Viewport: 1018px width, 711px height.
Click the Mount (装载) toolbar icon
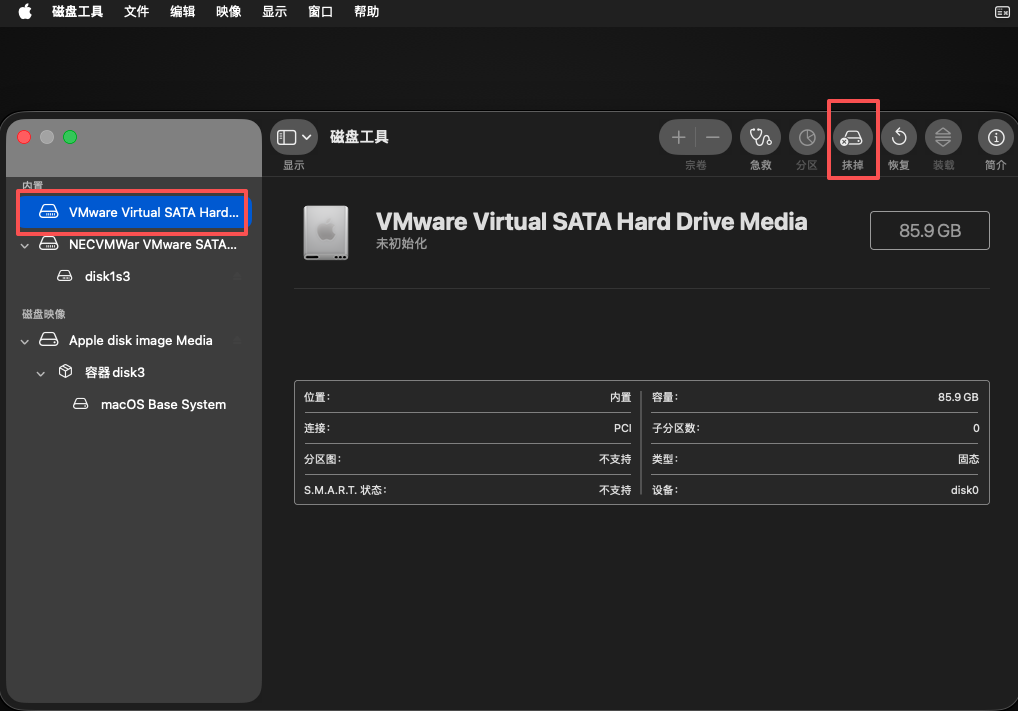click(x=943, y=138)
